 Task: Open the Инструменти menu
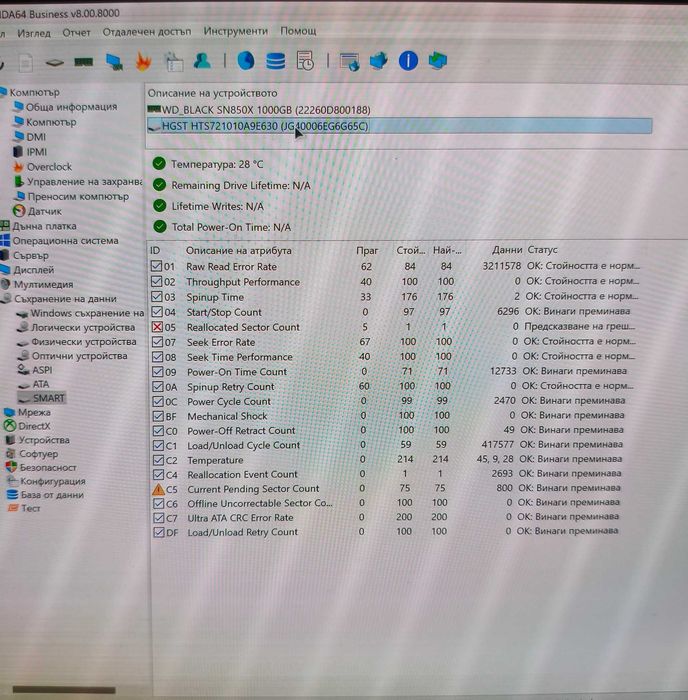236,31
